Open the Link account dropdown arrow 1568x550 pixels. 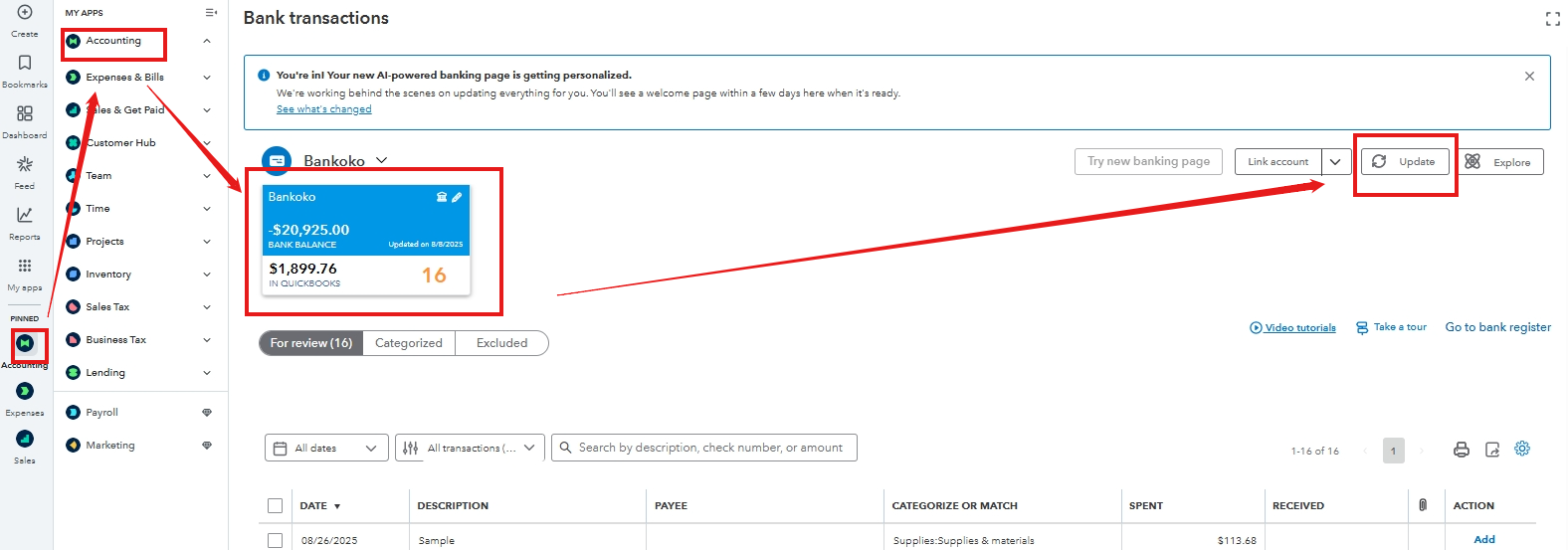pos(1336,161)
